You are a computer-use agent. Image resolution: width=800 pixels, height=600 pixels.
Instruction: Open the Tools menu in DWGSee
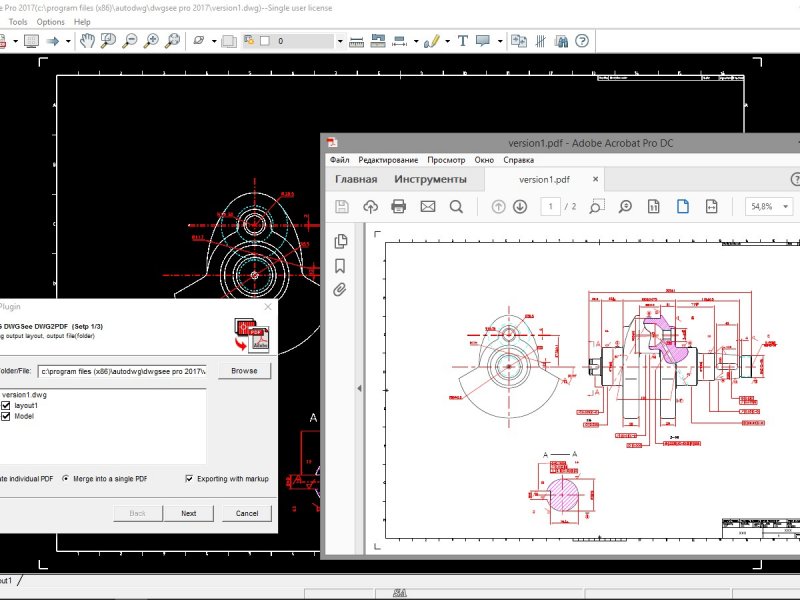click(18, 22)
